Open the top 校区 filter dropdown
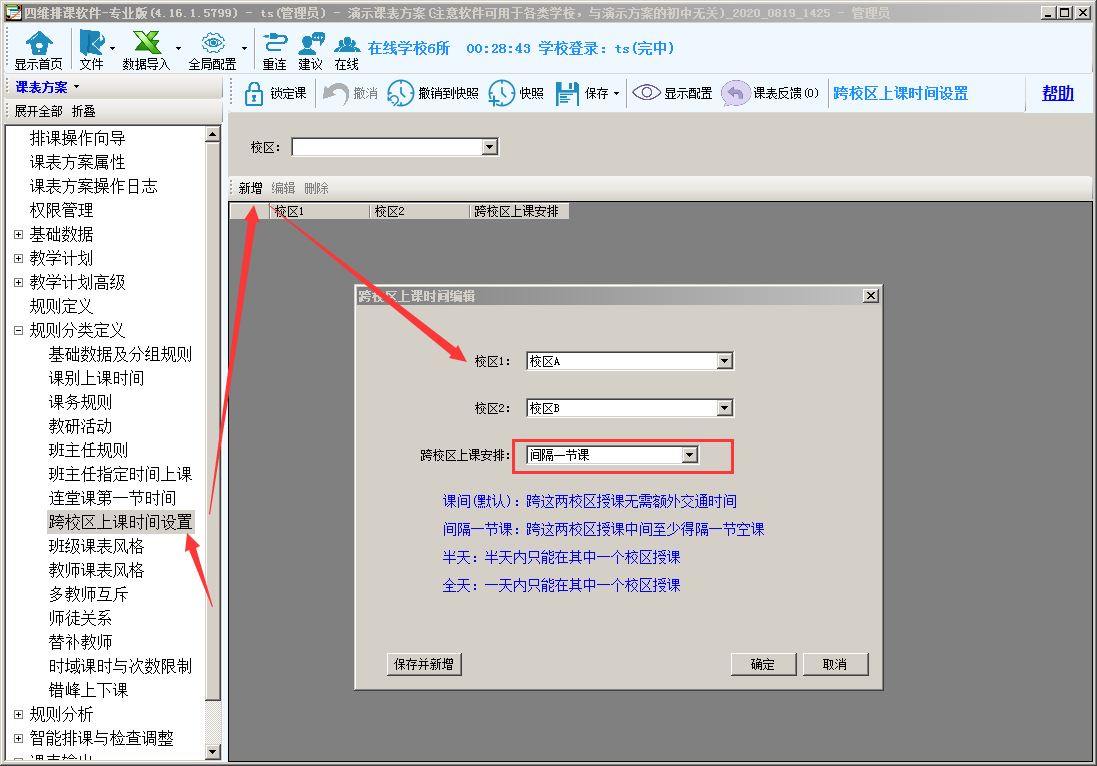1097x766 pixels. [x=489, y=147]
